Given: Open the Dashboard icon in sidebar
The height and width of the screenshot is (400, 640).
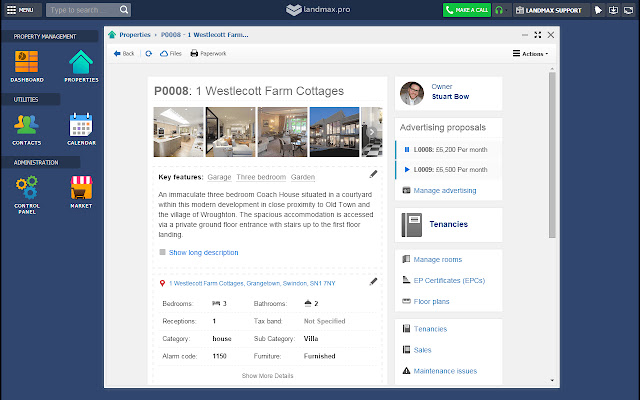Looking at the screenshot, I should (27, 66).
